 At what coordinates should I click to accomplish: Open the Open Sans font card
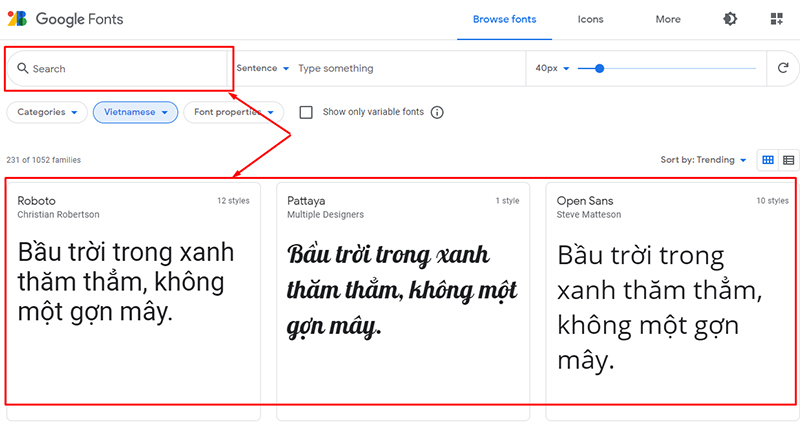pos(672,301)
